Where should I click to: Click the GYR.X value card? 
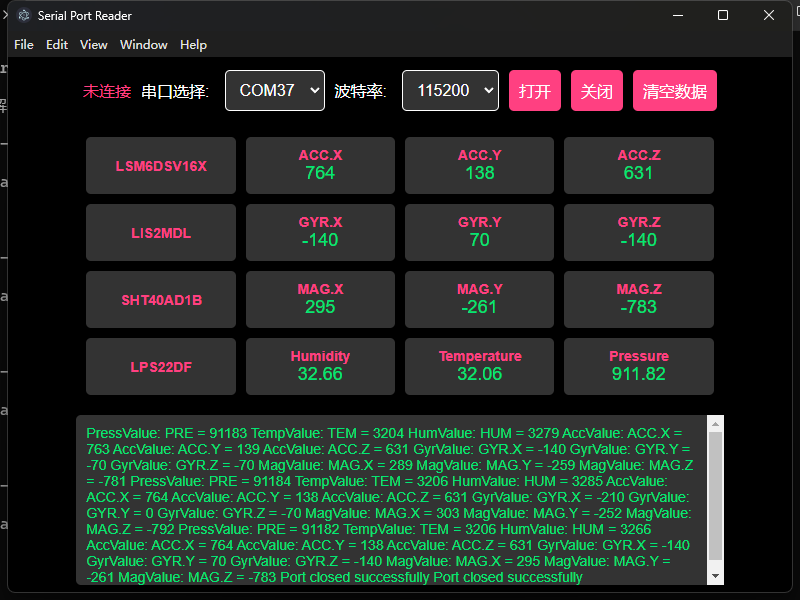tap(320, 232)
